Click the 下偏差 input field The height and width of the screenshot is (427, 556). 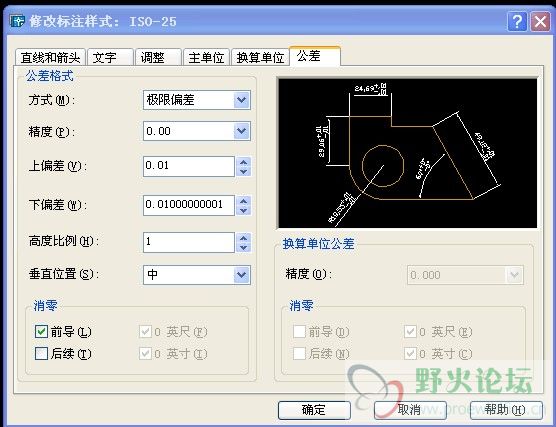189,205
